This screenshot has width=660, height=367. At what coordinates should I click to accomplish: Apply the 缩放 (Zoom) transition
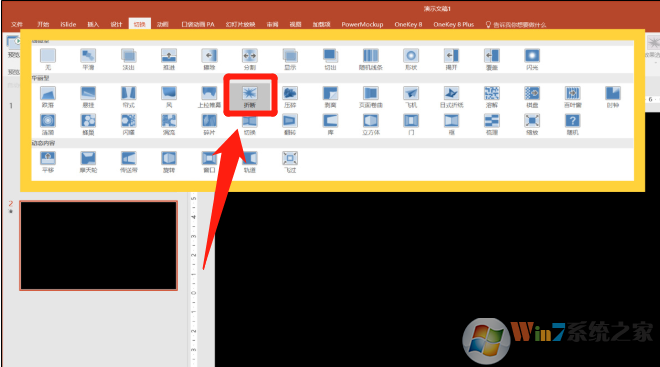[532, 125]
